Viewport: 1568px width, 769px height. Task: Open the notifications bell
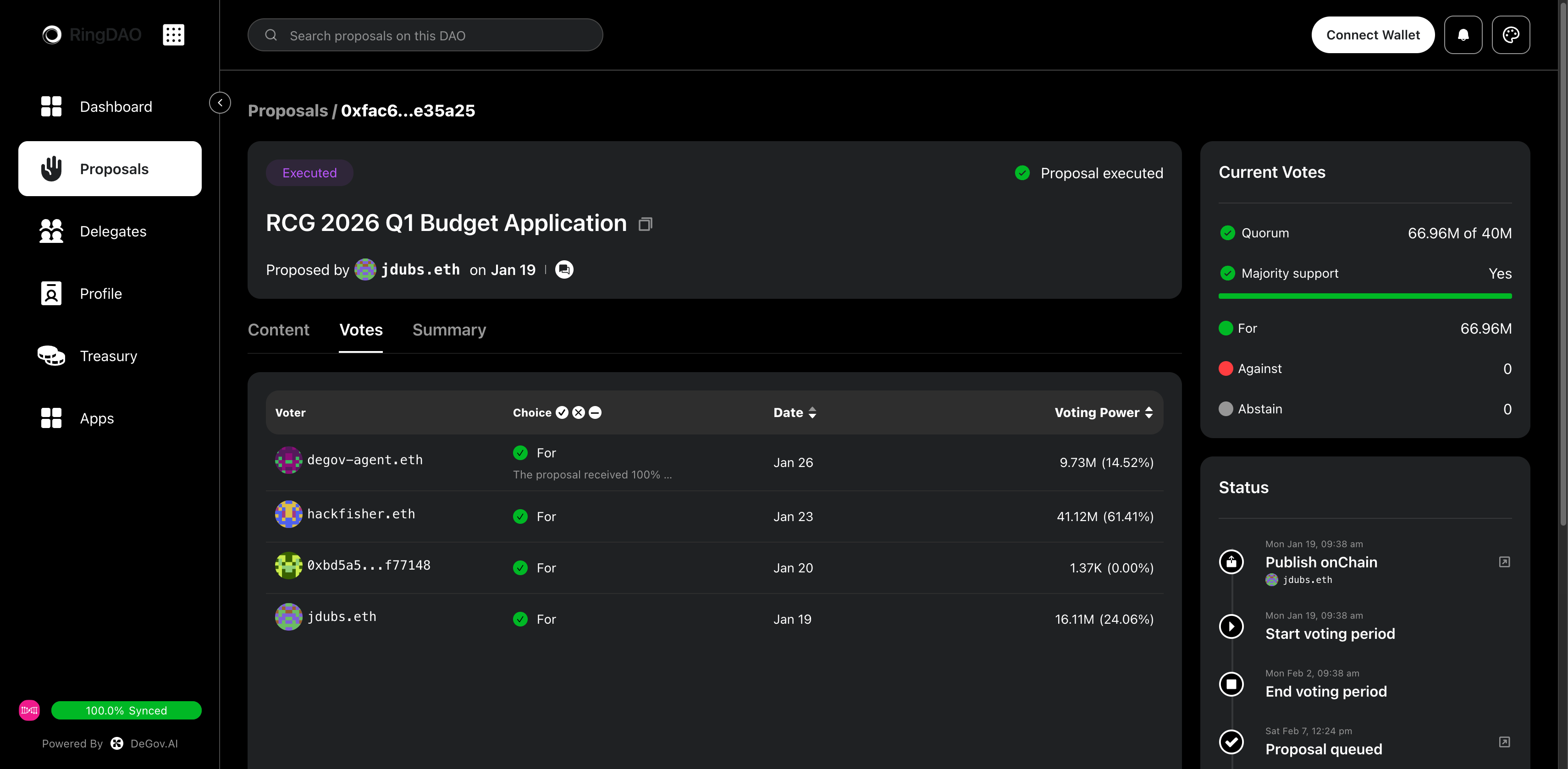(1463, 35)
